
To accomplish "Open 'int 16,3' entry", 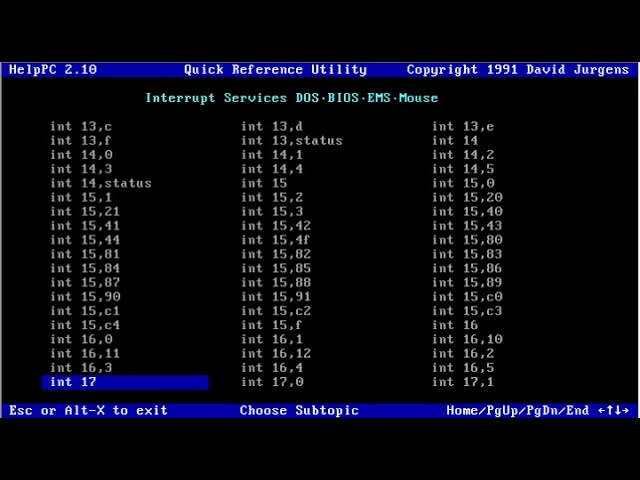I will tap(81, 368).
